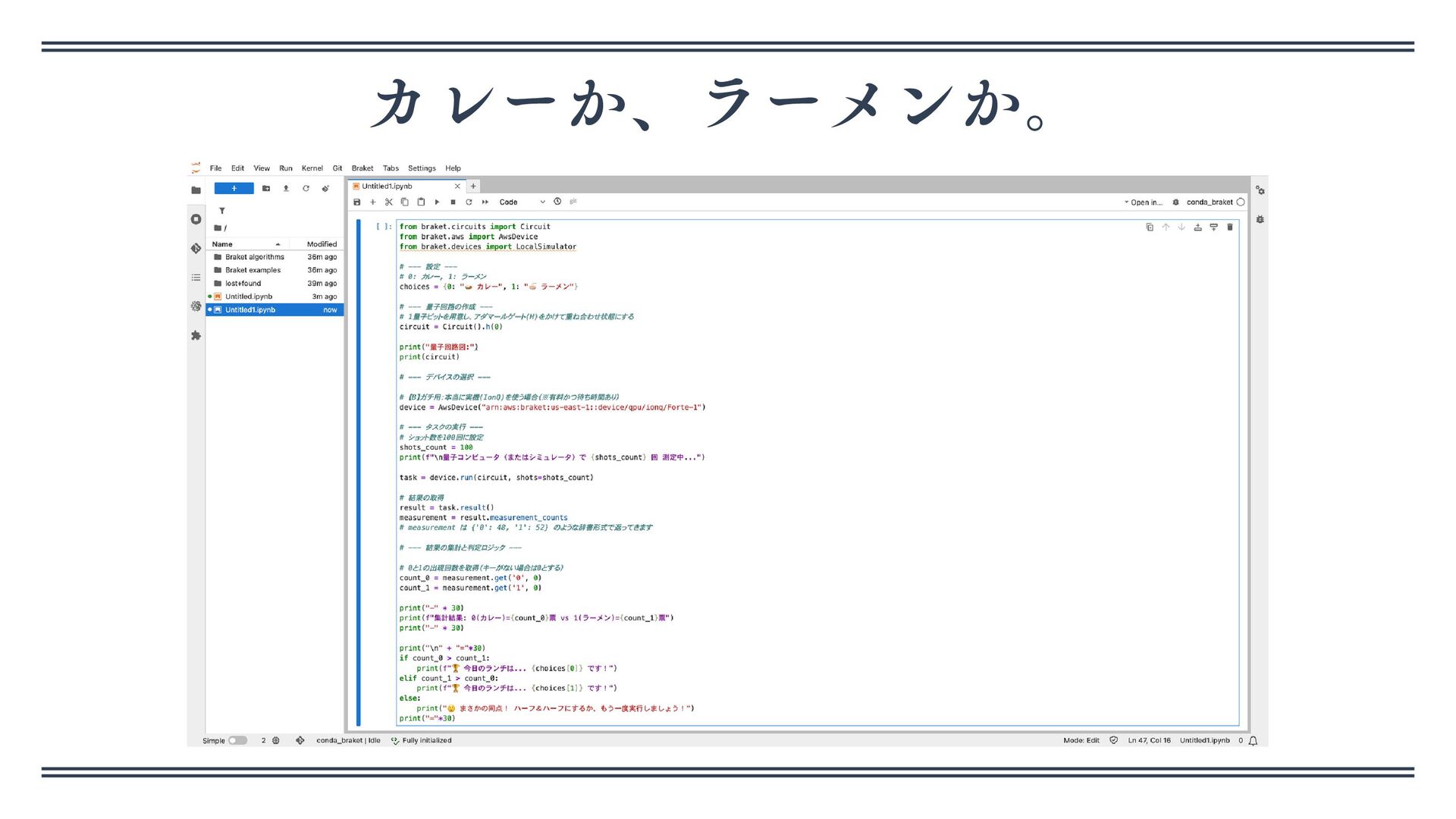Toggle the Simple mode switch
This screenshot has width=1456, height=819.
(x=237, y=741)
